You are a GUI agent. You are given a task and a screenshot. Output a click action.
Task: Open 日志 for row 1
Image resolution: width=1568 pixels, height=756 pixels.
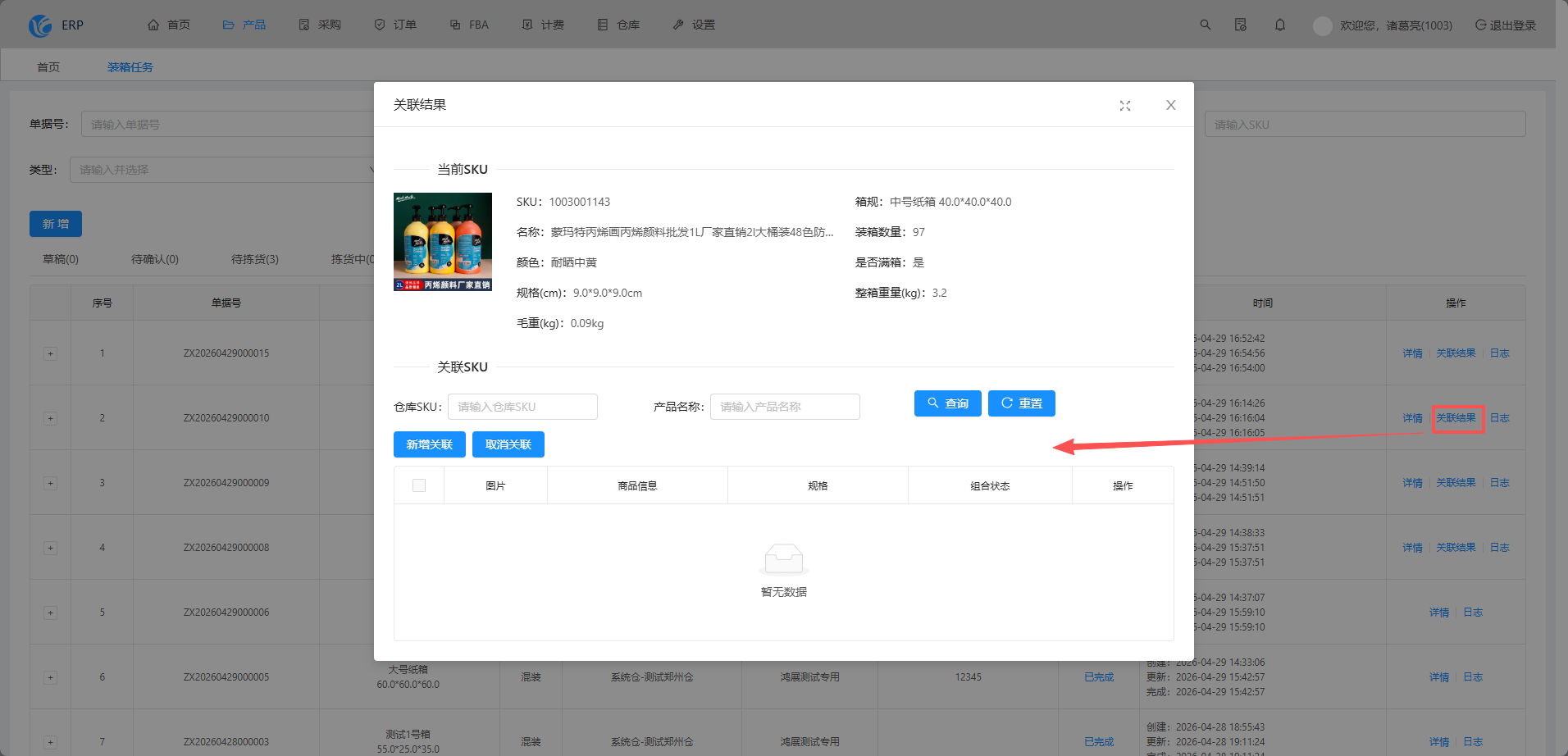[1499, 353]
